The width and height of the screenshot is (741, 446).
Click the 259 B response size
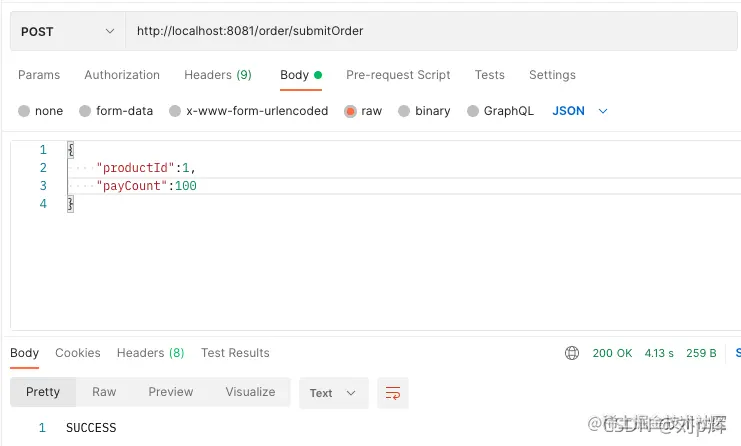pyautogui.click(x=701, y=353)
